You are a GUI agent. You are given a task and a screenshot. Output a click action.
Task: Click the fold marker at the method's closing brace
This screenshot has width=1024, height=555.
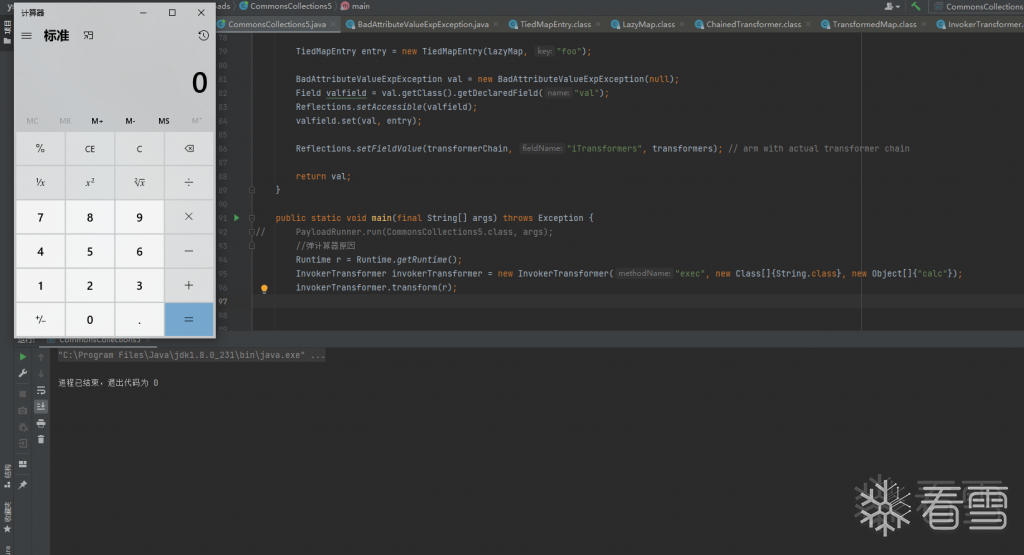click(x=252, y=190)
